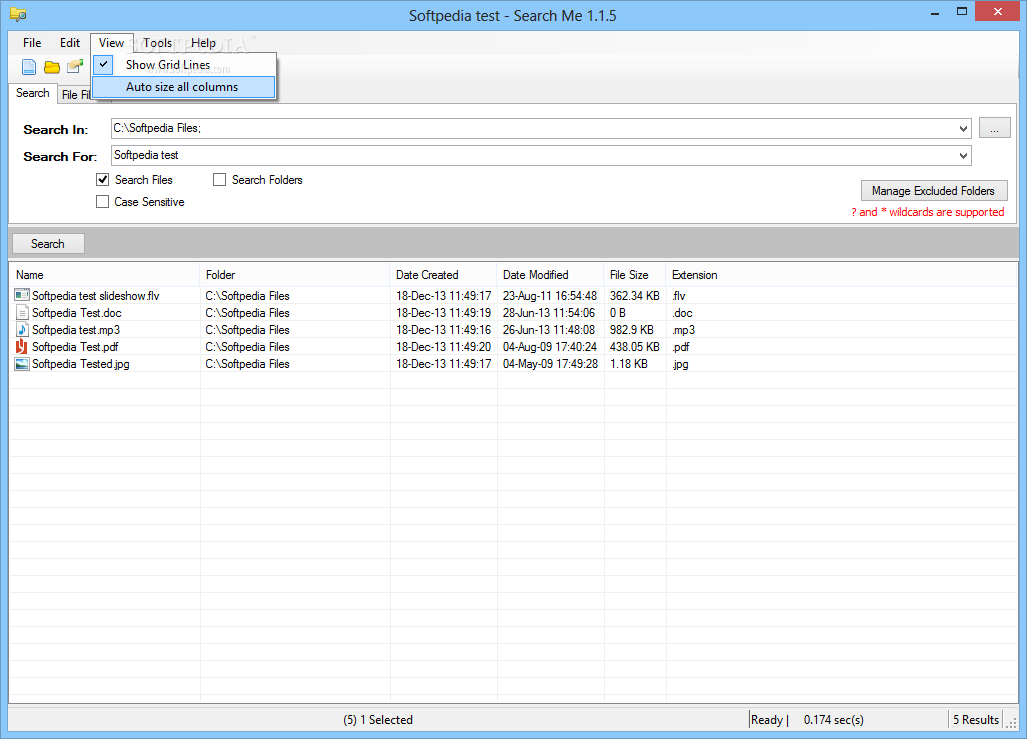Select Softpedia test slideshow.flv row

coord(514,295)
